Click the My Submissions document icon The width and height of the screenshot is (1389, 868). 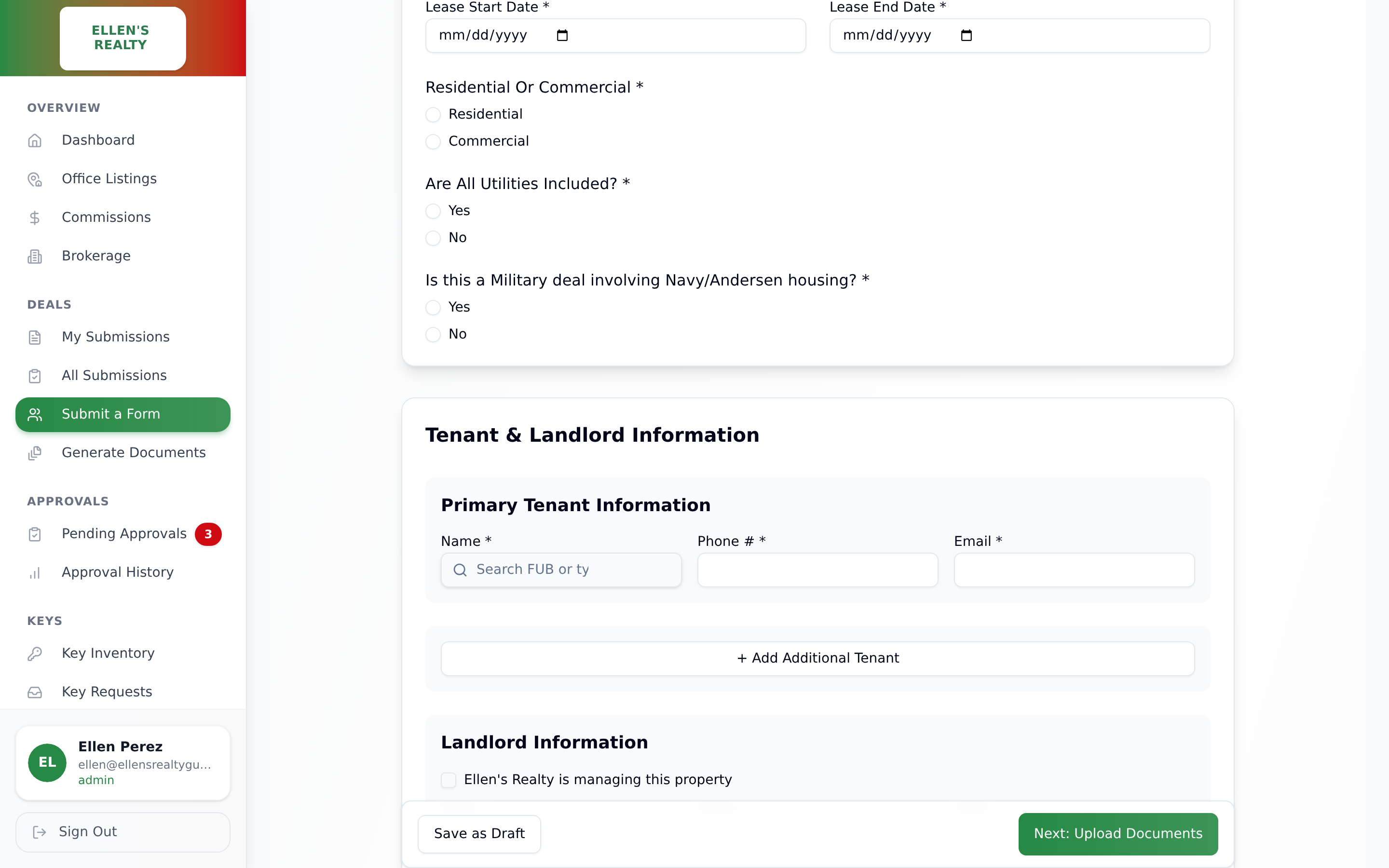(35, 337)
